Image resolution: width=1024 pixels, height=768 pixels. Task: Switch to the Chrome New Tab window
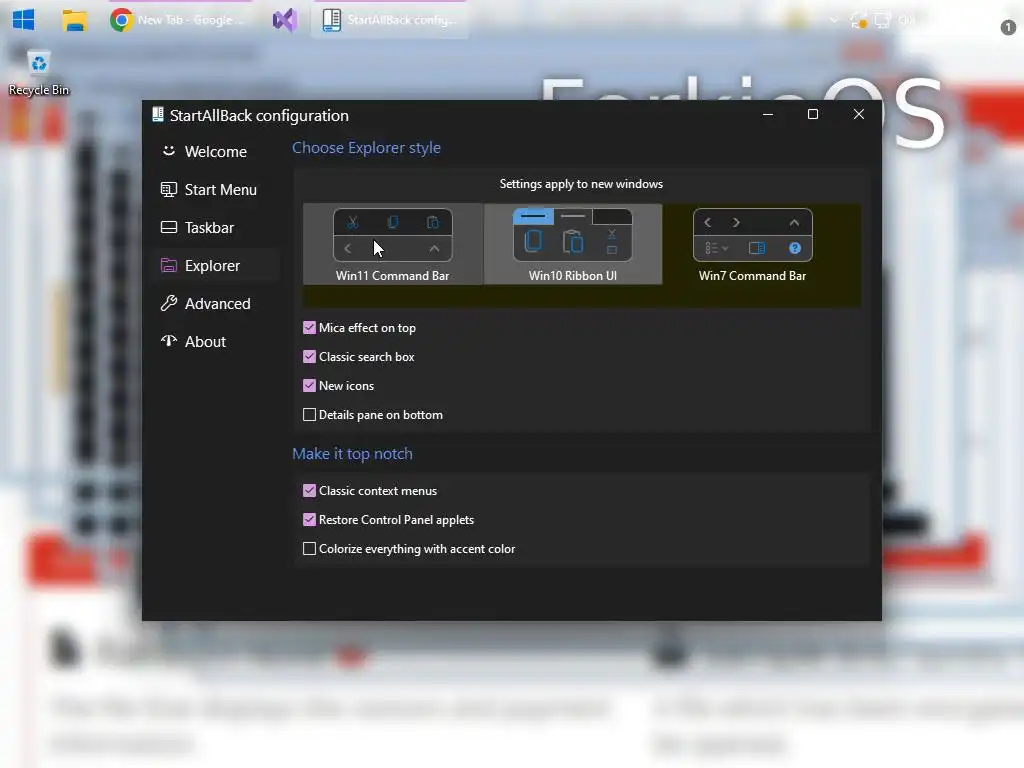point(178,20)
